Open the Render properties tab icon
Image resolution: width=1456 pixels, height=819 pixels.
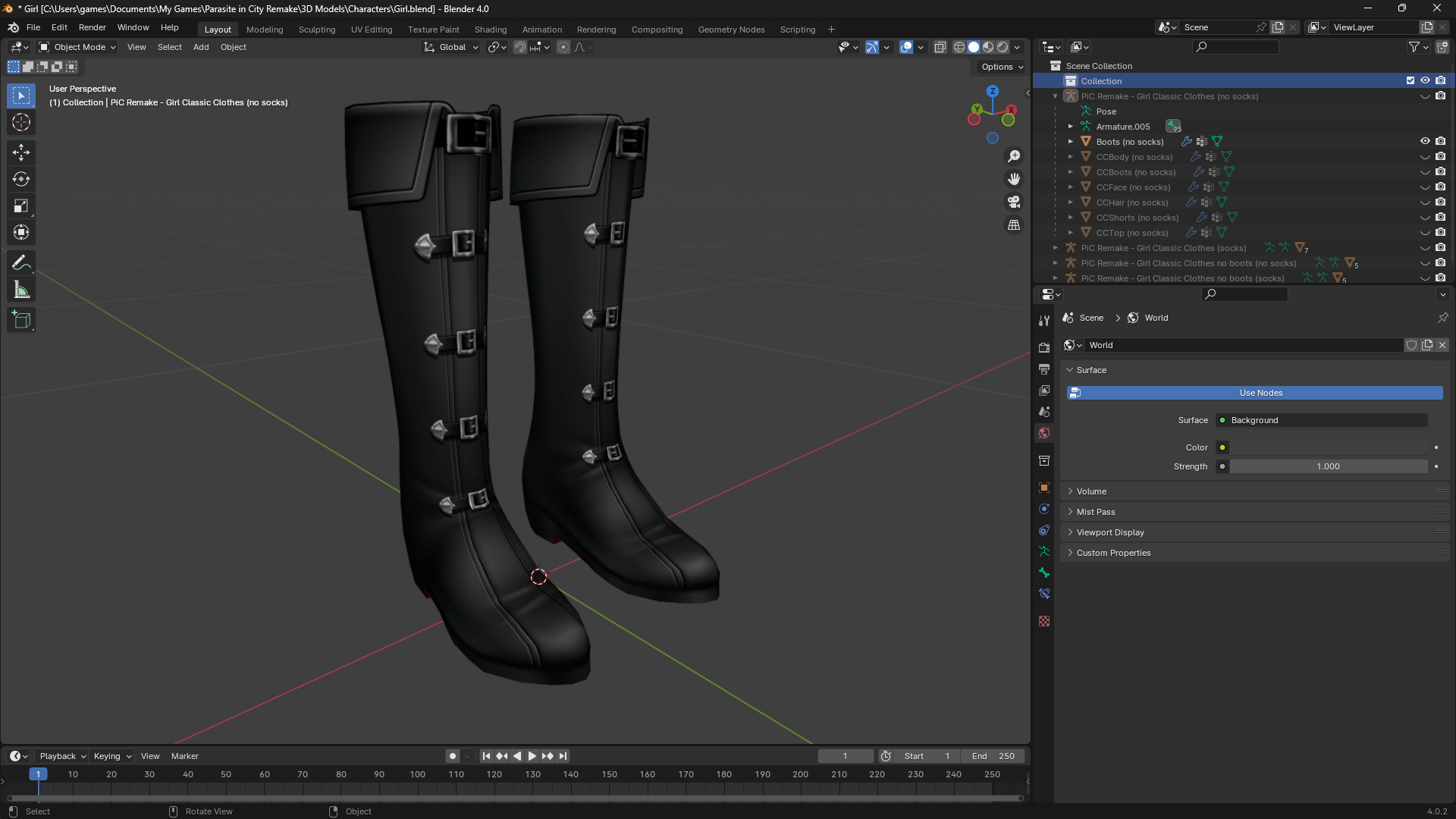pos(1044,347)
